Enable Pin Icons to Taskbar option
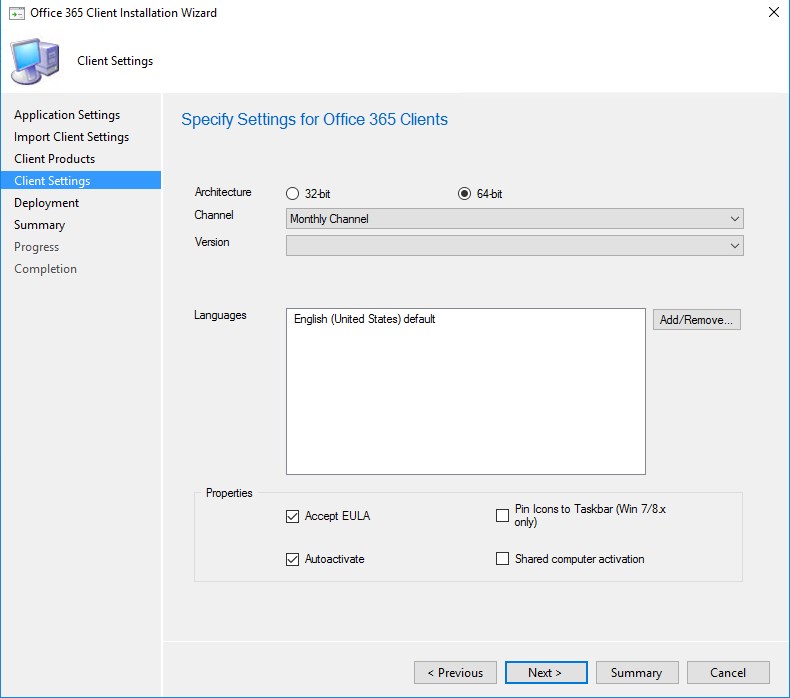Image resolution: width=790 pixels, height=698 pixels. click(502, 515)
